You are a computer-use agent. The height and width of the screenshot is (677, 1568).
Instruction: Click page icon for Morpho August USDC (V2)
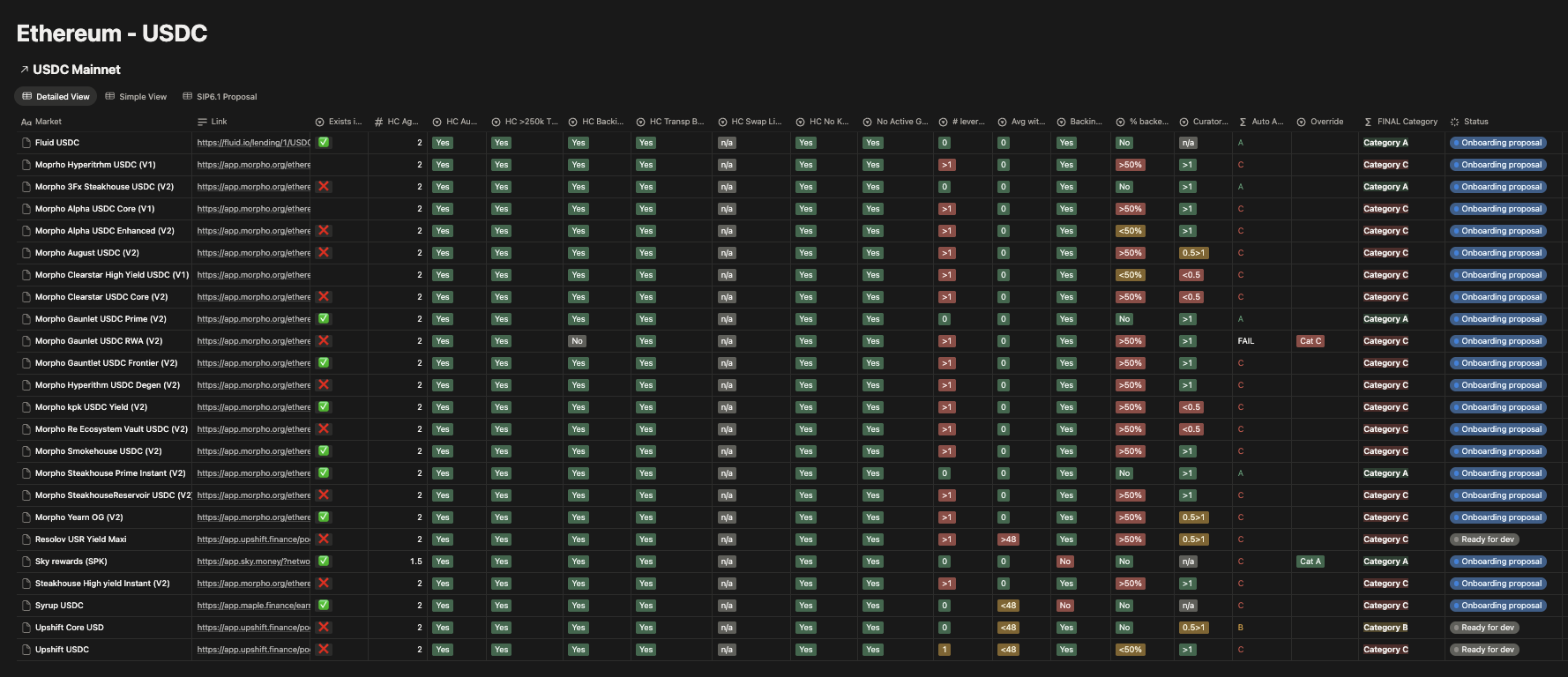26,253
